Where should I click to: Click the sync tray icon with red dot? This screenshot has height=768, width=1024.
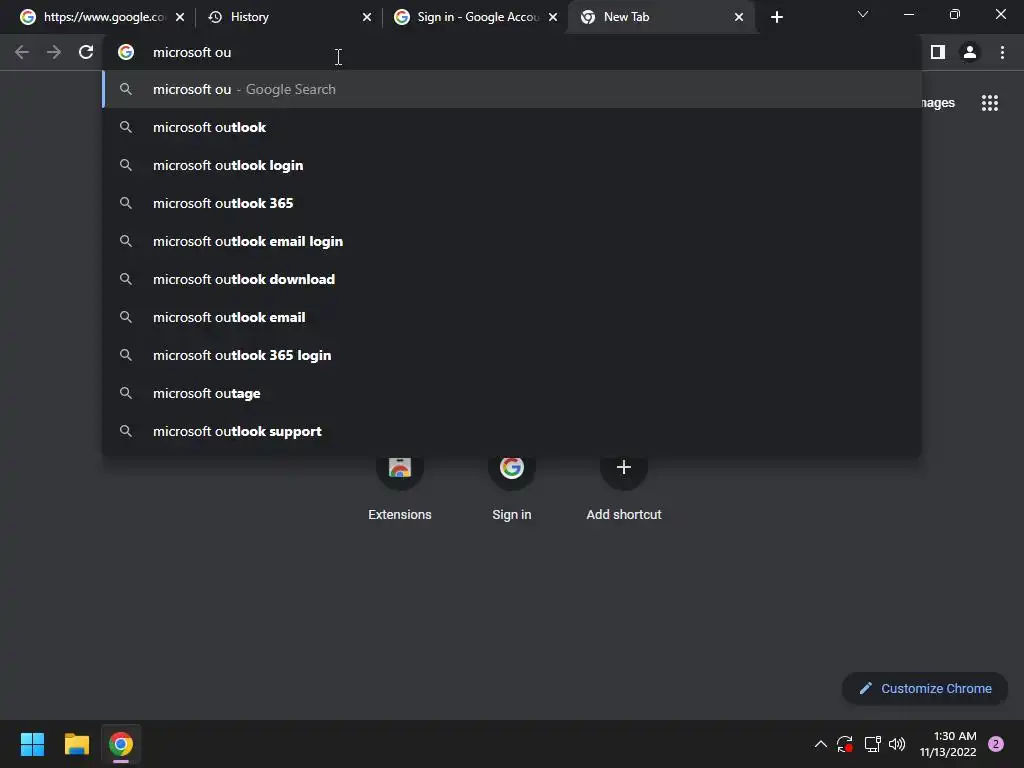[x=844, y=744]
